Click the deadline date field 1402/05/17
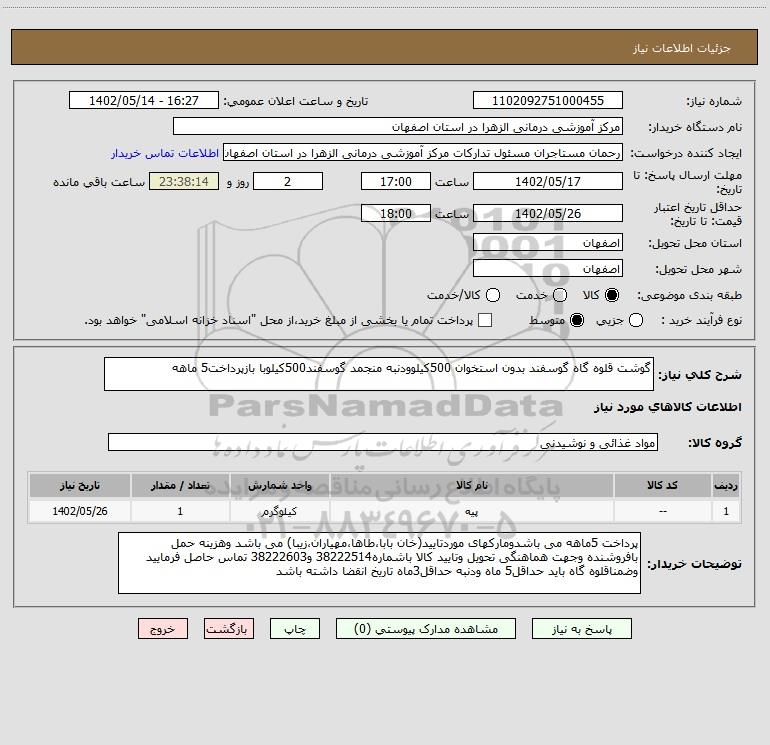This screenshot has height=745, width=770. (x=548, y=181)
